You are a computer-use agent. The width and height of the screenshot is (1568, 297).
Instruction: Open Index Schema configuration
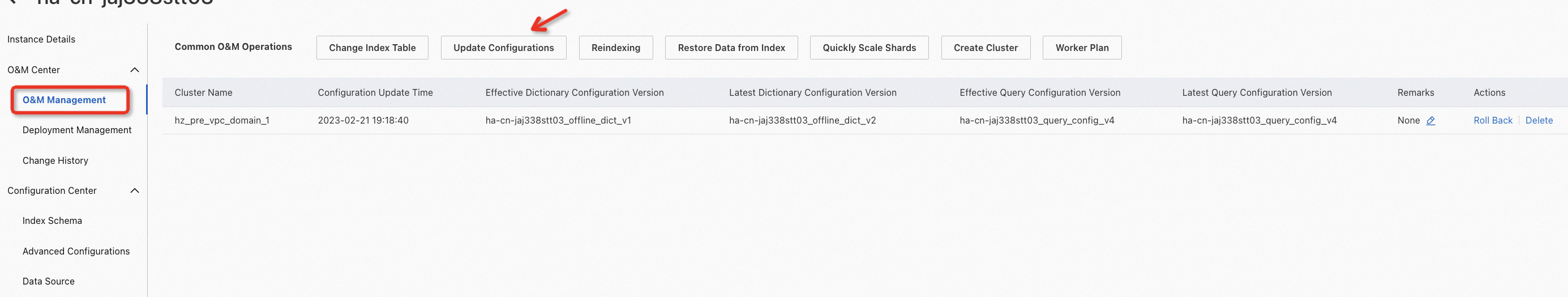tap(52, 221)
